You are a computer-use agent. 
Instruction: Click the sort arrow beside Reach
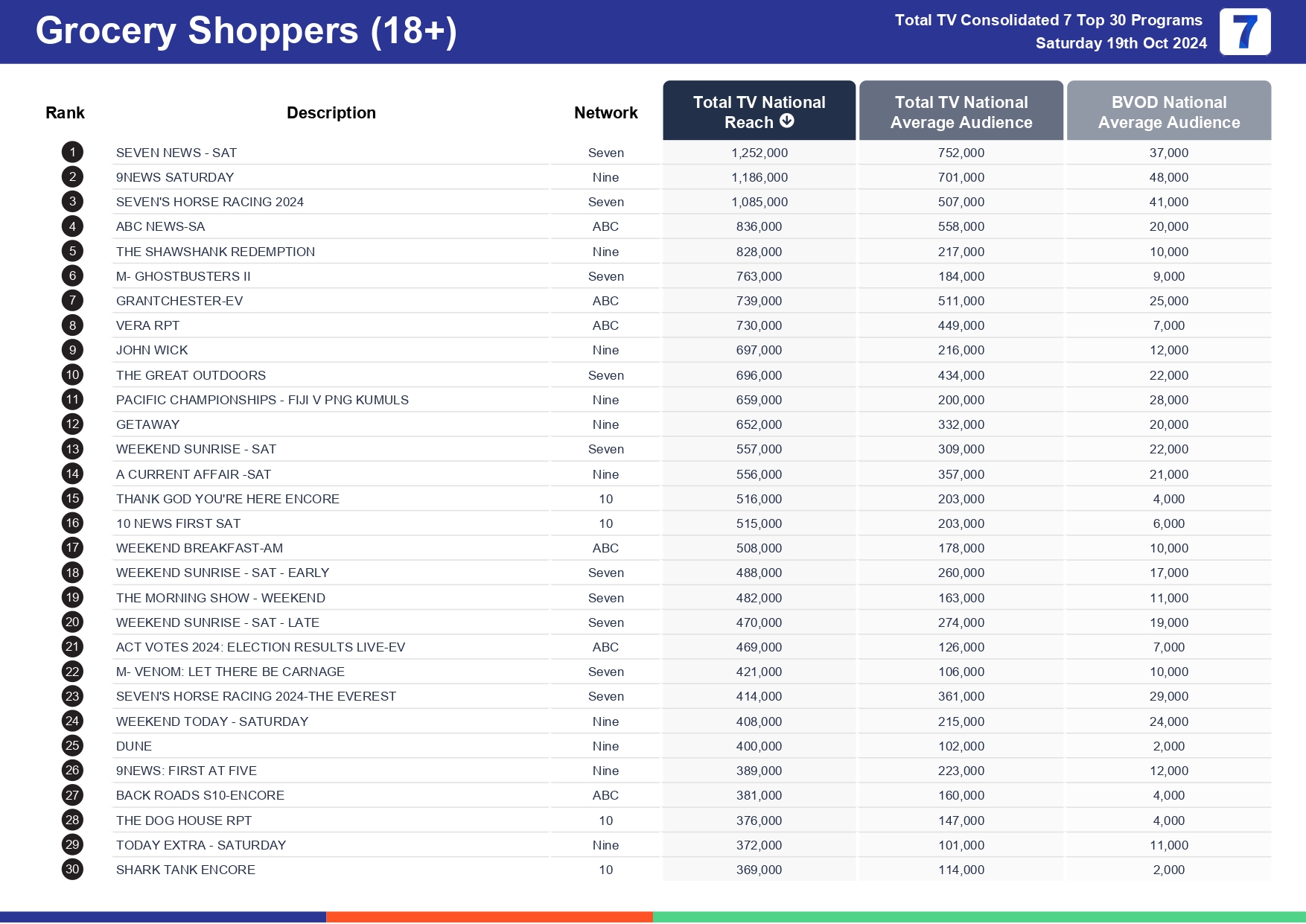click(x=787, y=121)
